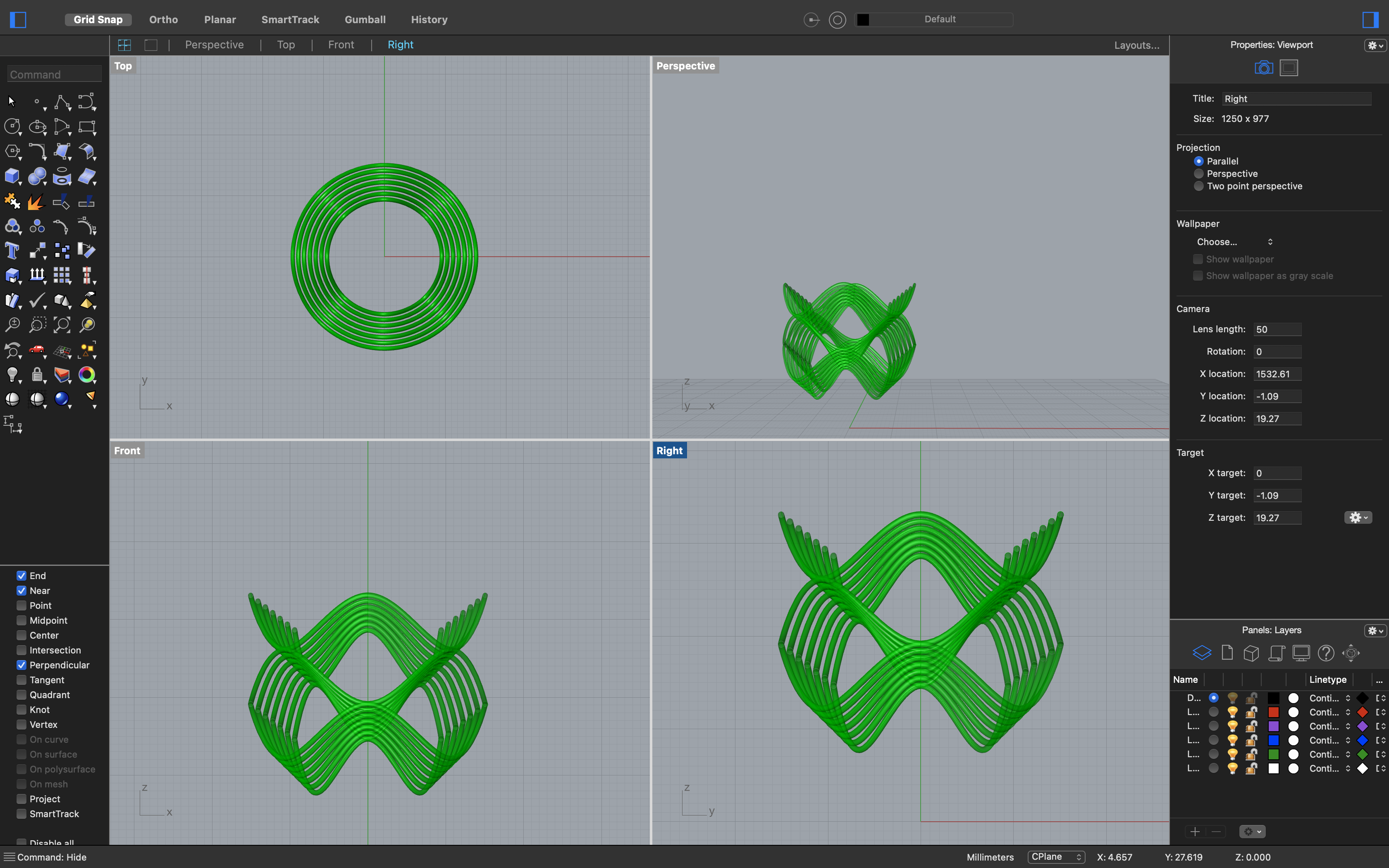
Task: Click the Zoom Extents magnifier icon
Action: pos(62,325)
